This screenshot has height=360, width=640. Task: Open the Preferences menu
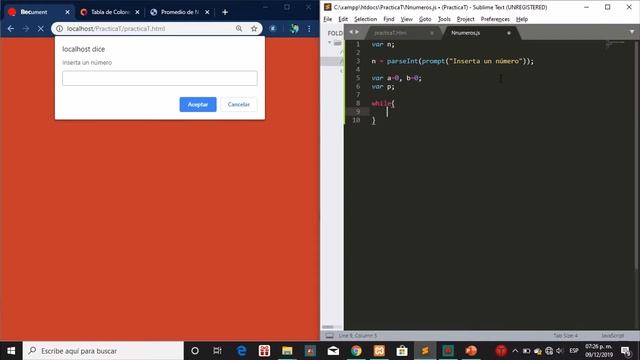click(495, 19)
